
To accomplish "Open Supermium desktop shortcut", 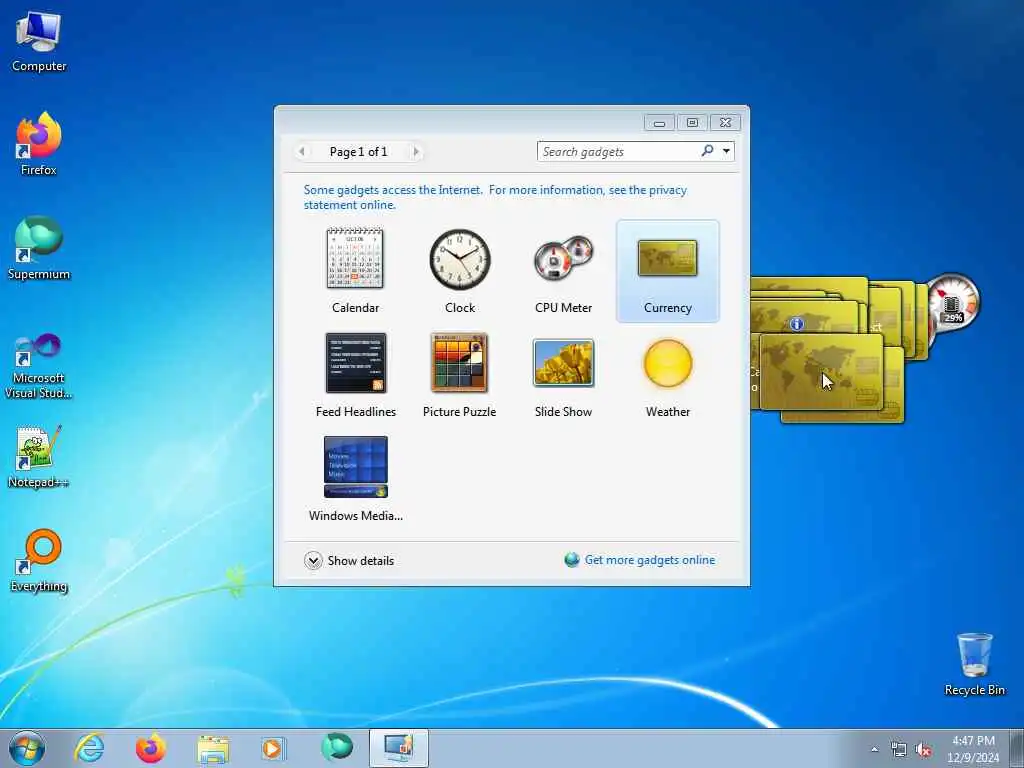I will 39,248.
